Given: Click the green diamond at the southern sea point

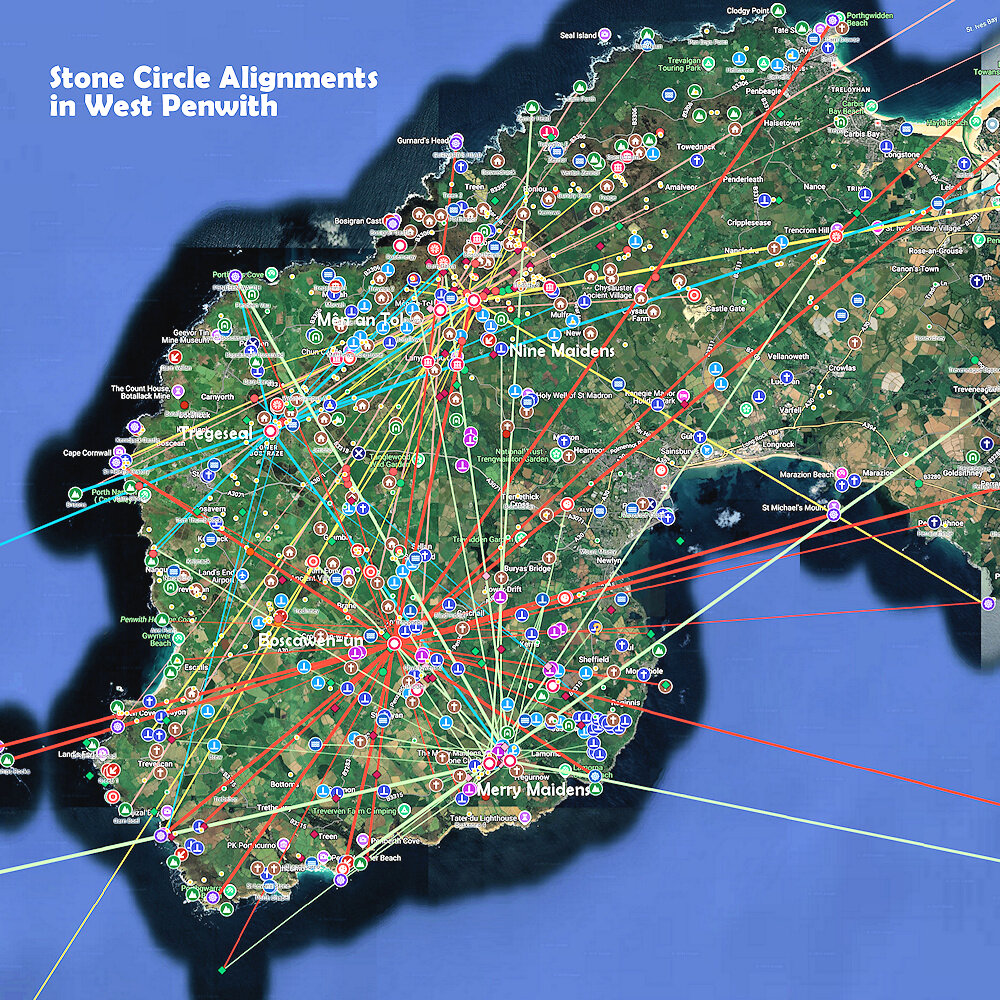Looking at the screenshot, I should [x=222, y=970].
